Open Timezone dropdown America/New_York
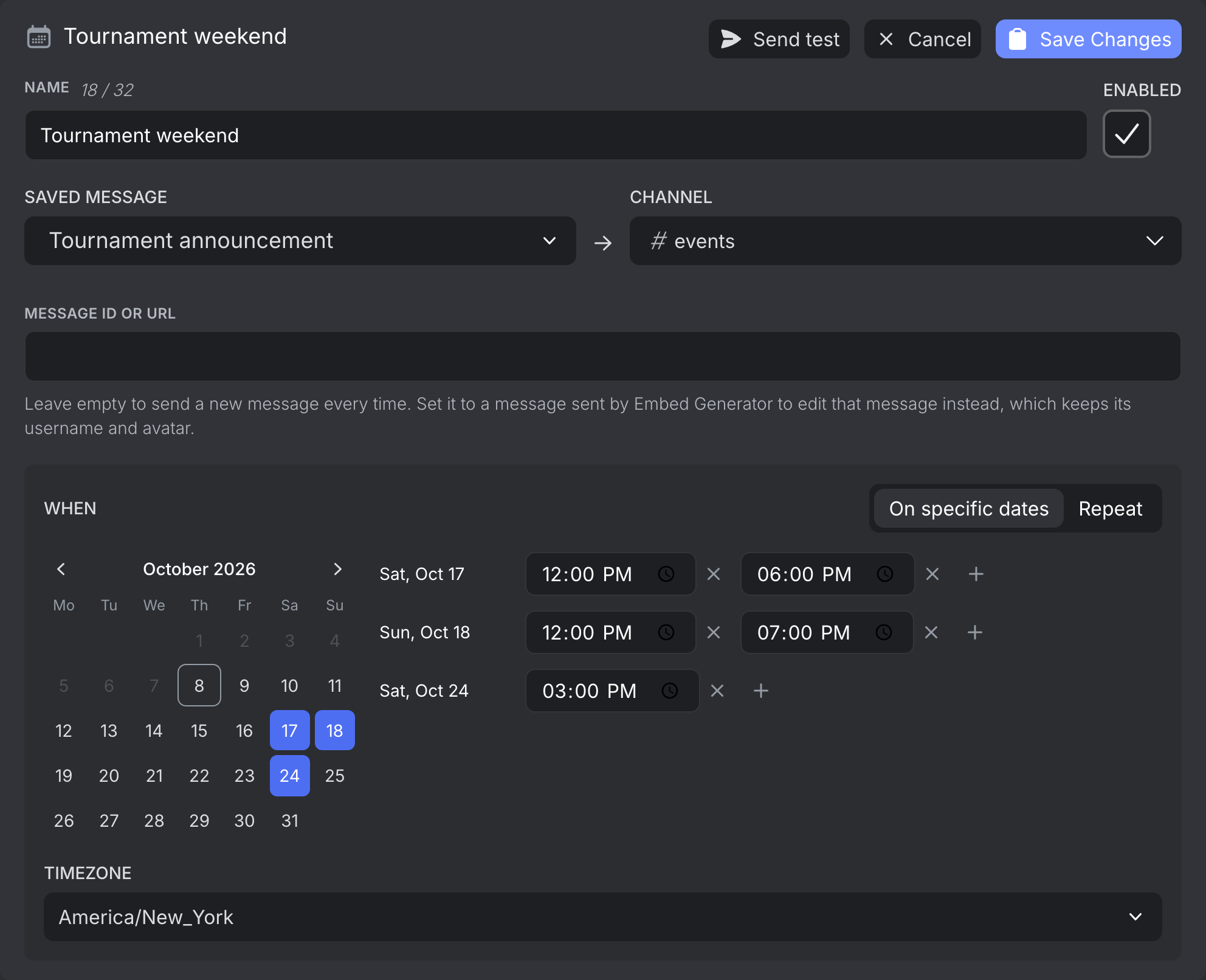The width and height of the screenshot is (1206, 980). tap(602, 917)
